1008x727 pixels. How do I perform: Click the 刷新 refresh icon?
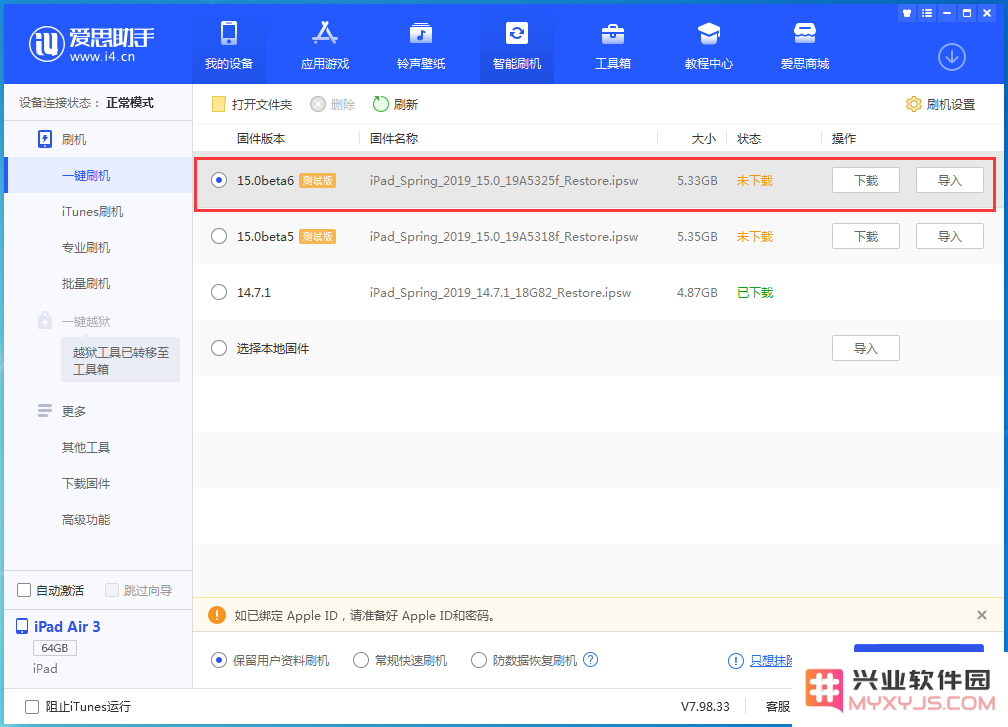click(381, 104)
